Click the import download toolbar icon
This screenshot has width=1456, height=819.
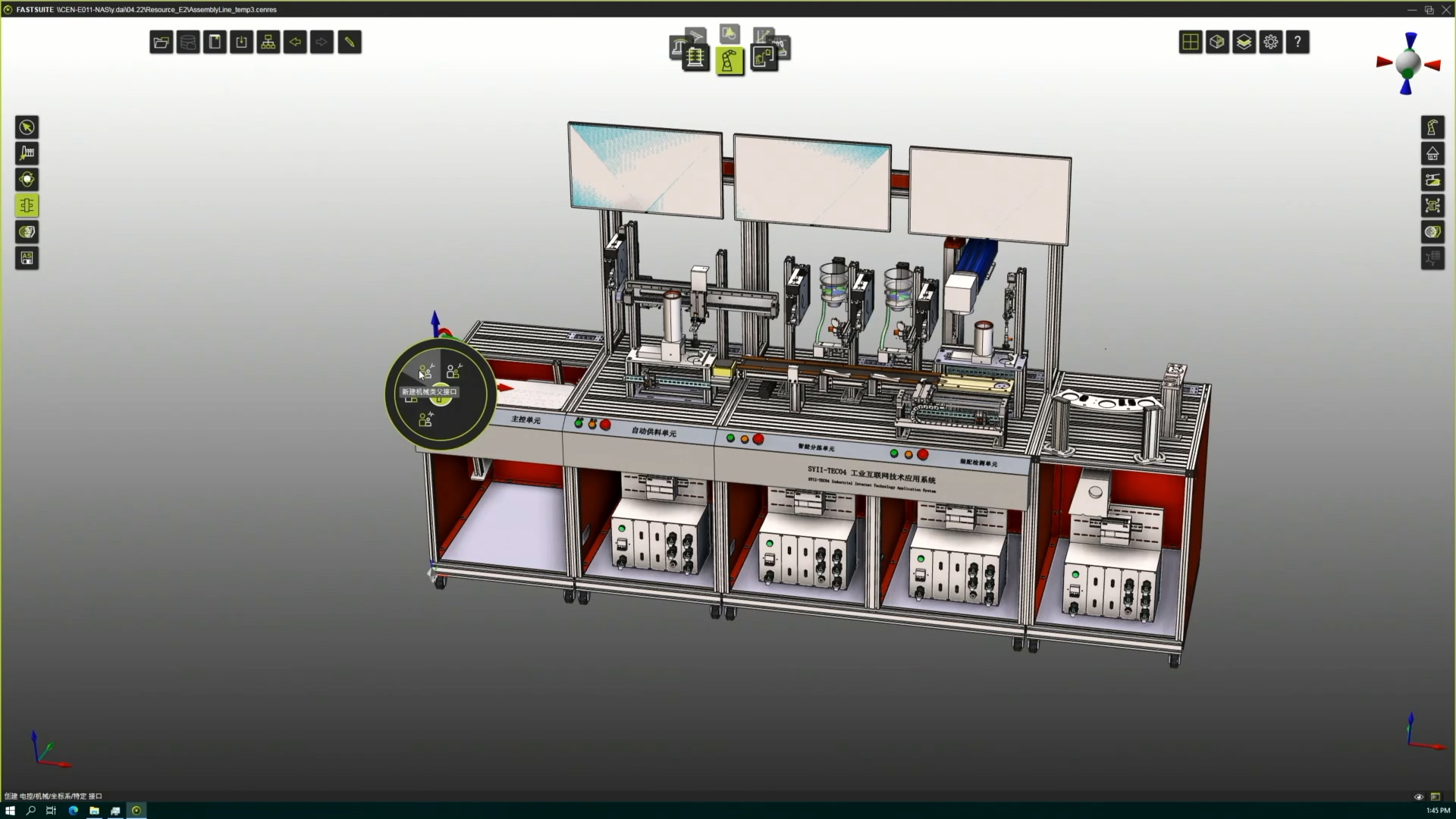[242, 42]
